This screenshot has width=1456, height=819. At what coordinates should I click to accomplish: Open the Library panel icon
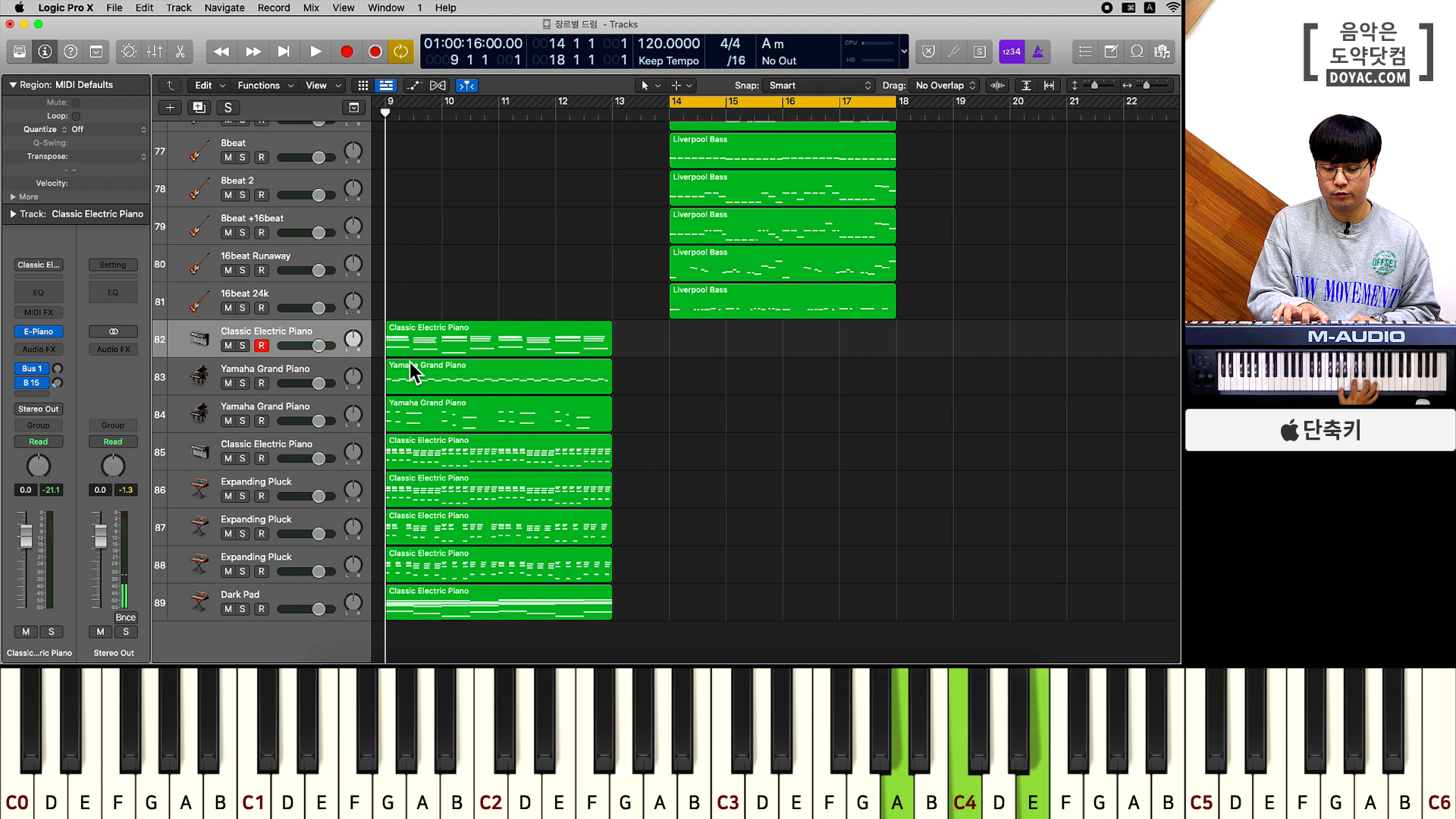(x=20, y=52)
